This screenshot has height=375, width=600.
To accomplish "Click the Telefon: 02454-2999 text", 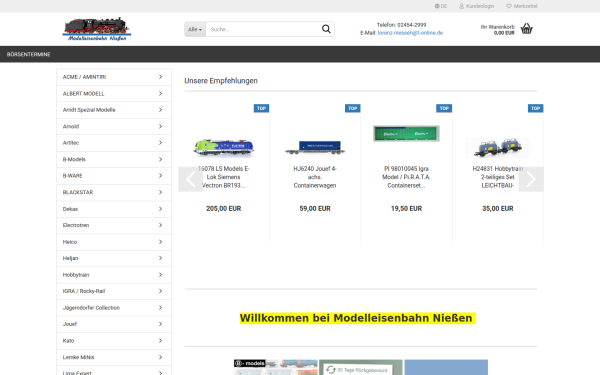I will click(x=401, y=25).
